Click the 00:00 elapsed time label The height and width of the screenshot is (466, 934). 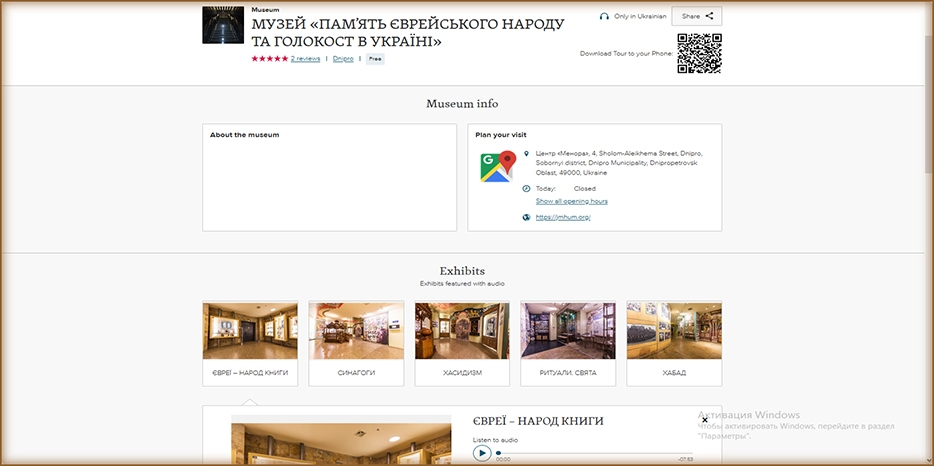pos(503,459)
